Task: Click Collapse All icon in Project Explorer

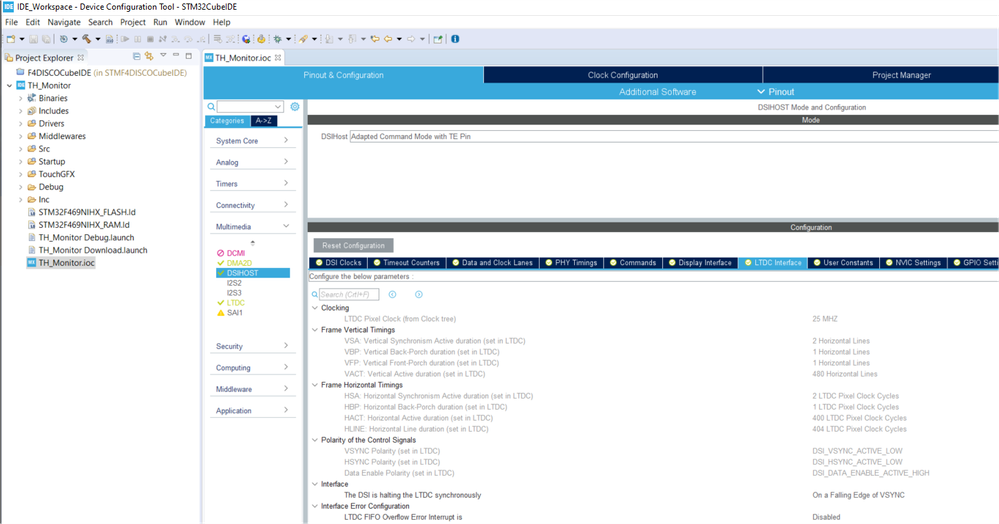Action: pyautogui.click(x=136, y=56)
